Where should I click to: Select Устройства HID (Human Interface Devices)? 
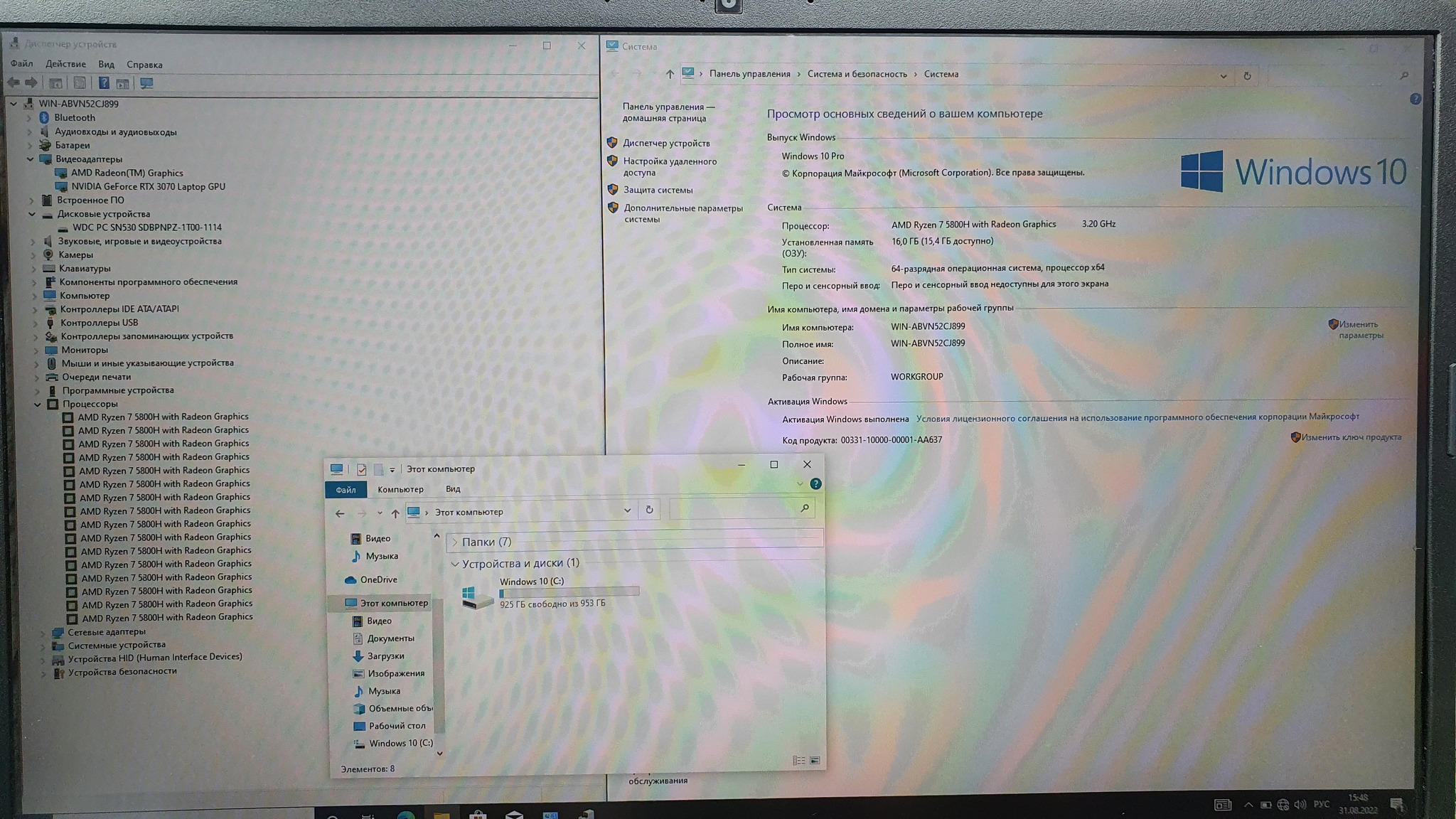(x=155, y=658)
